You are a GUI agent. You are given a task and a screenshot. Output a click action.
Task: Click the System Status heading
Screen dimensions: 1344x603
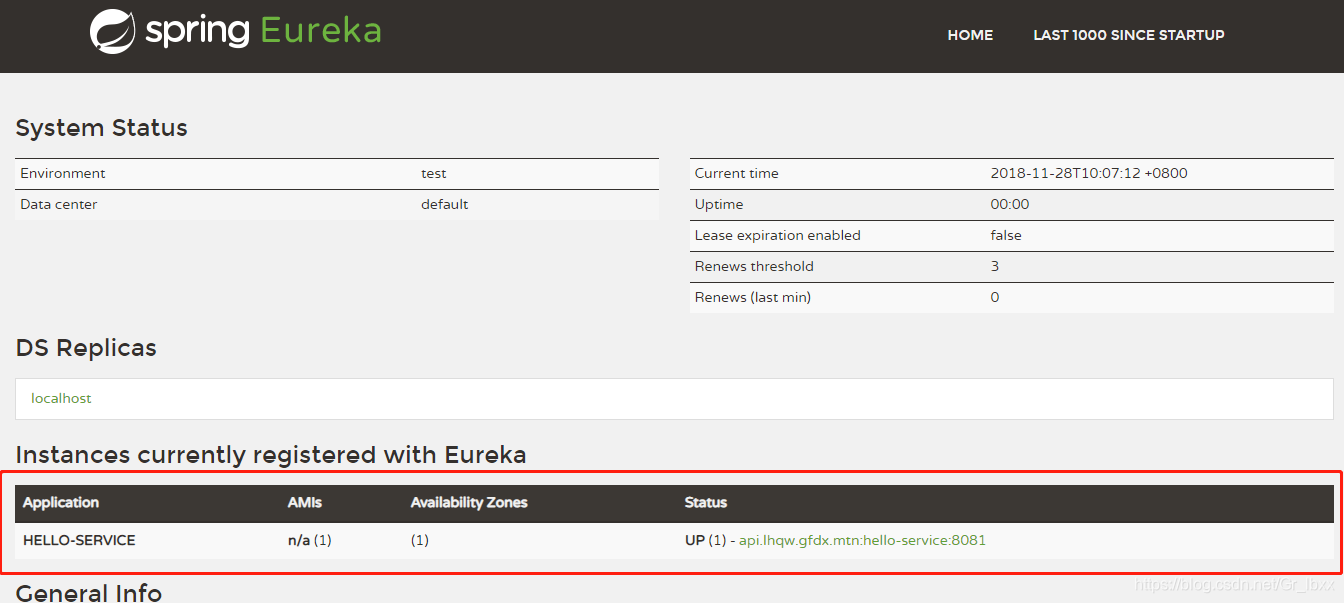[102, 128]
